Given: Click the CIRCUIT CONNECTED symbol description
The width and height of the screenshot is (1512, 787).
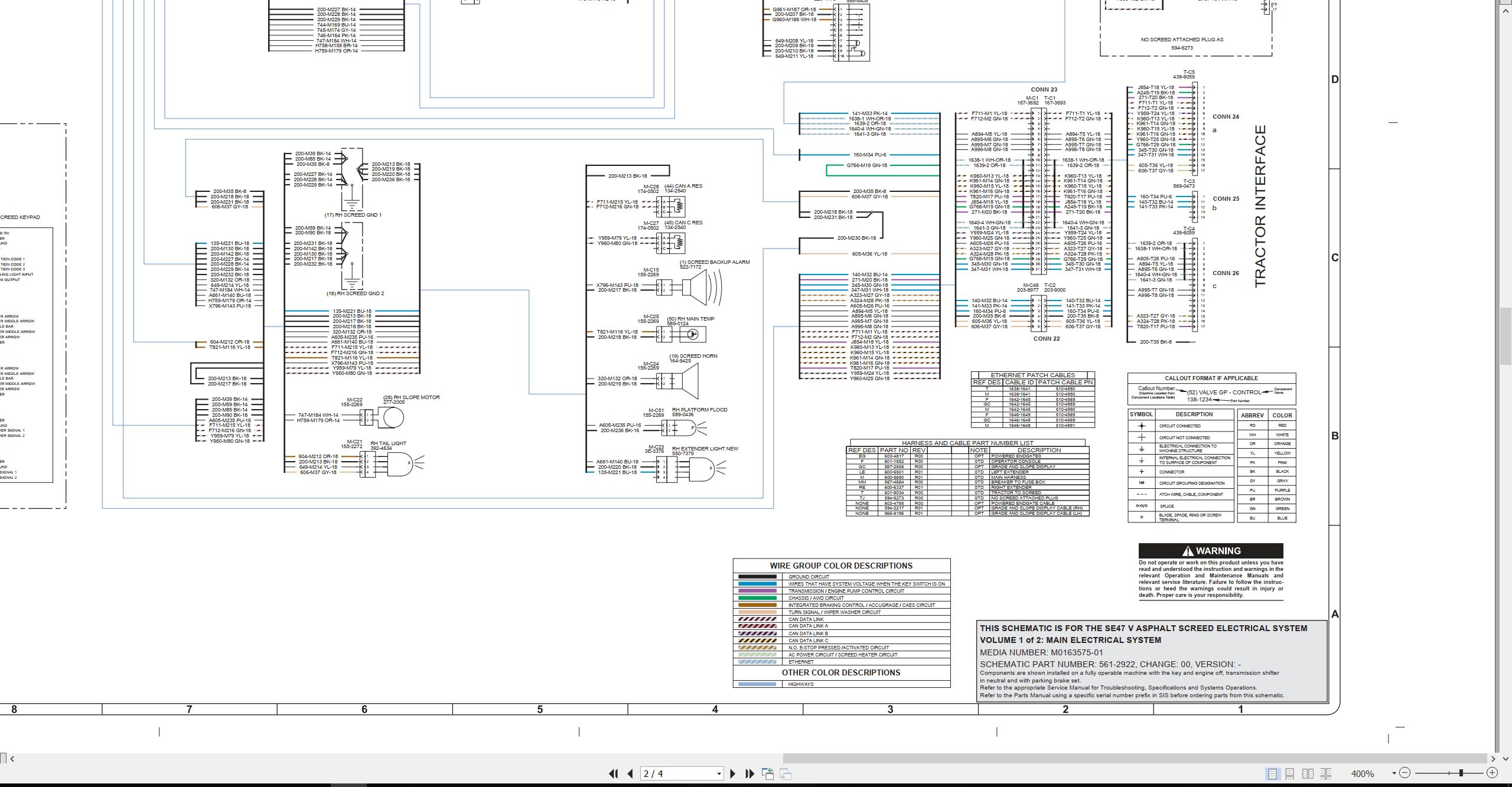Looking at the screenshot, I should (x=1179, y=426).
